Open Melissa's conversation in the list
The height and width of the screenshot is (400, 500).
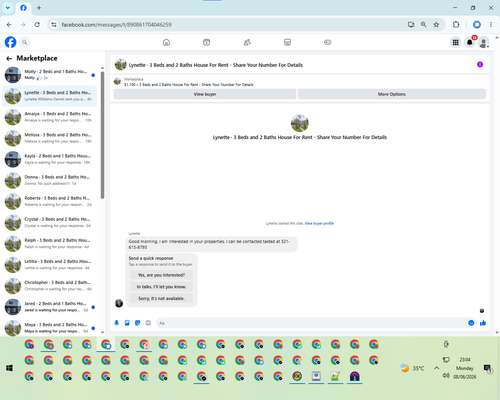pos(50,138)
